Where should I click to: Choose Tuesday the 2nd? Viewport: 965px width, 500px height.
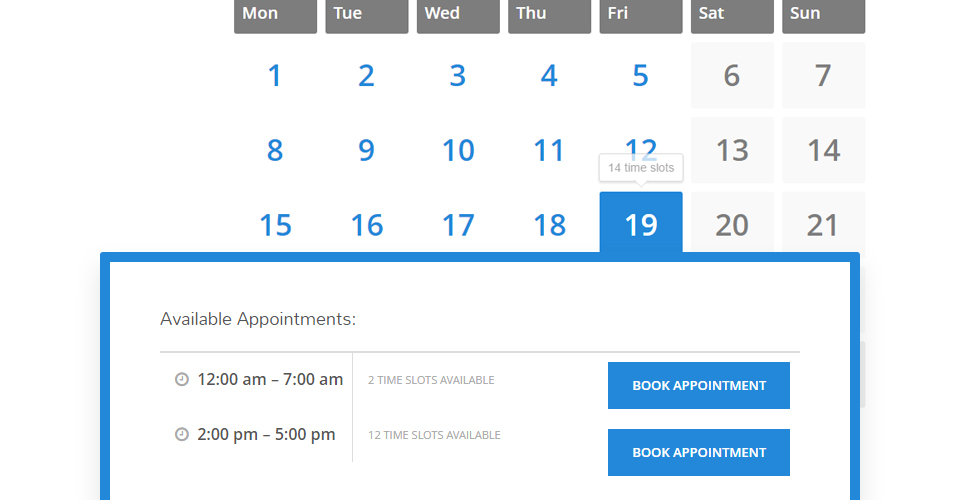click(x=367, y=75)
